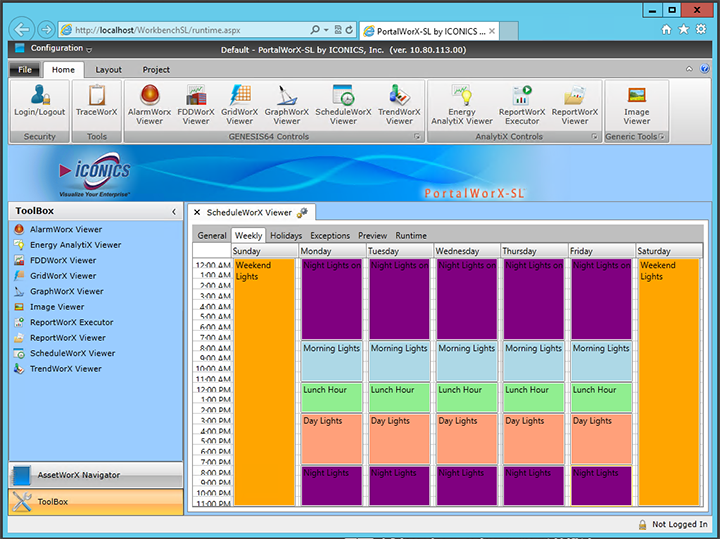Go forward in the browser
Viewport: 720px width, 539px height.
pos(46,30)
